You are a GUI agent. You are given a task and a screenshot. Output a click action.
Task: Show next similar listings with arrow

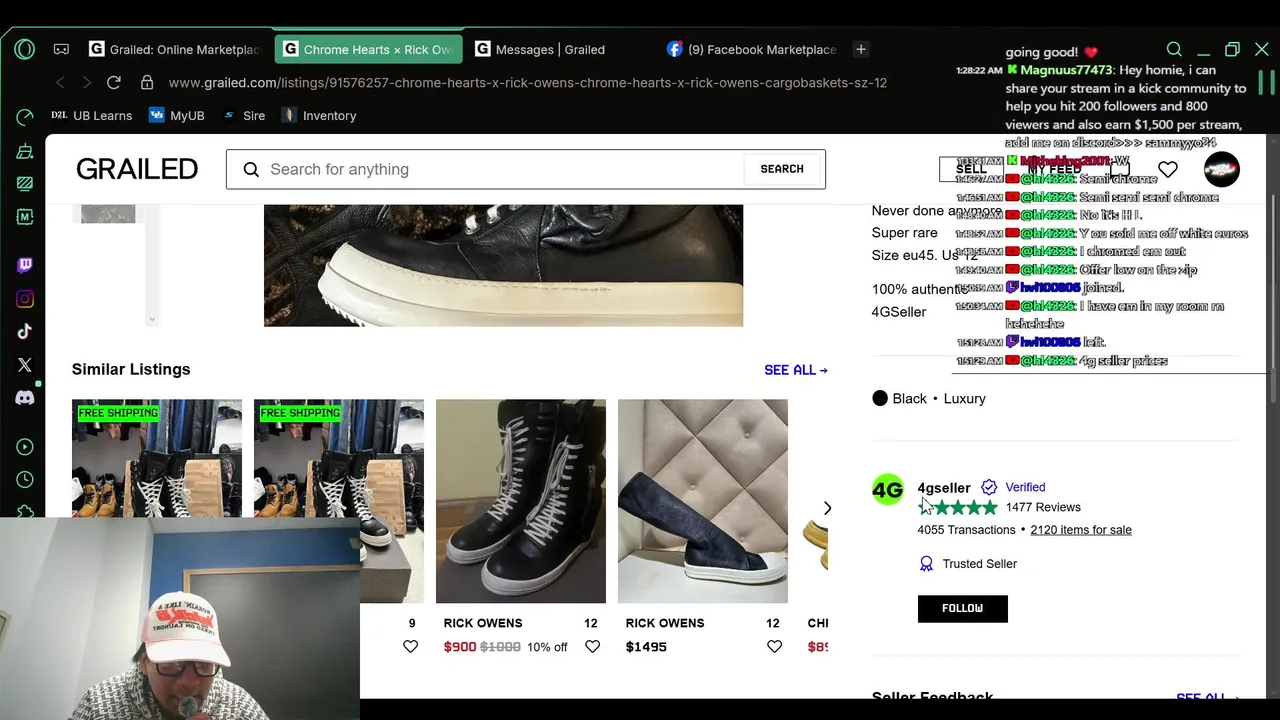(x=827, y=508)
